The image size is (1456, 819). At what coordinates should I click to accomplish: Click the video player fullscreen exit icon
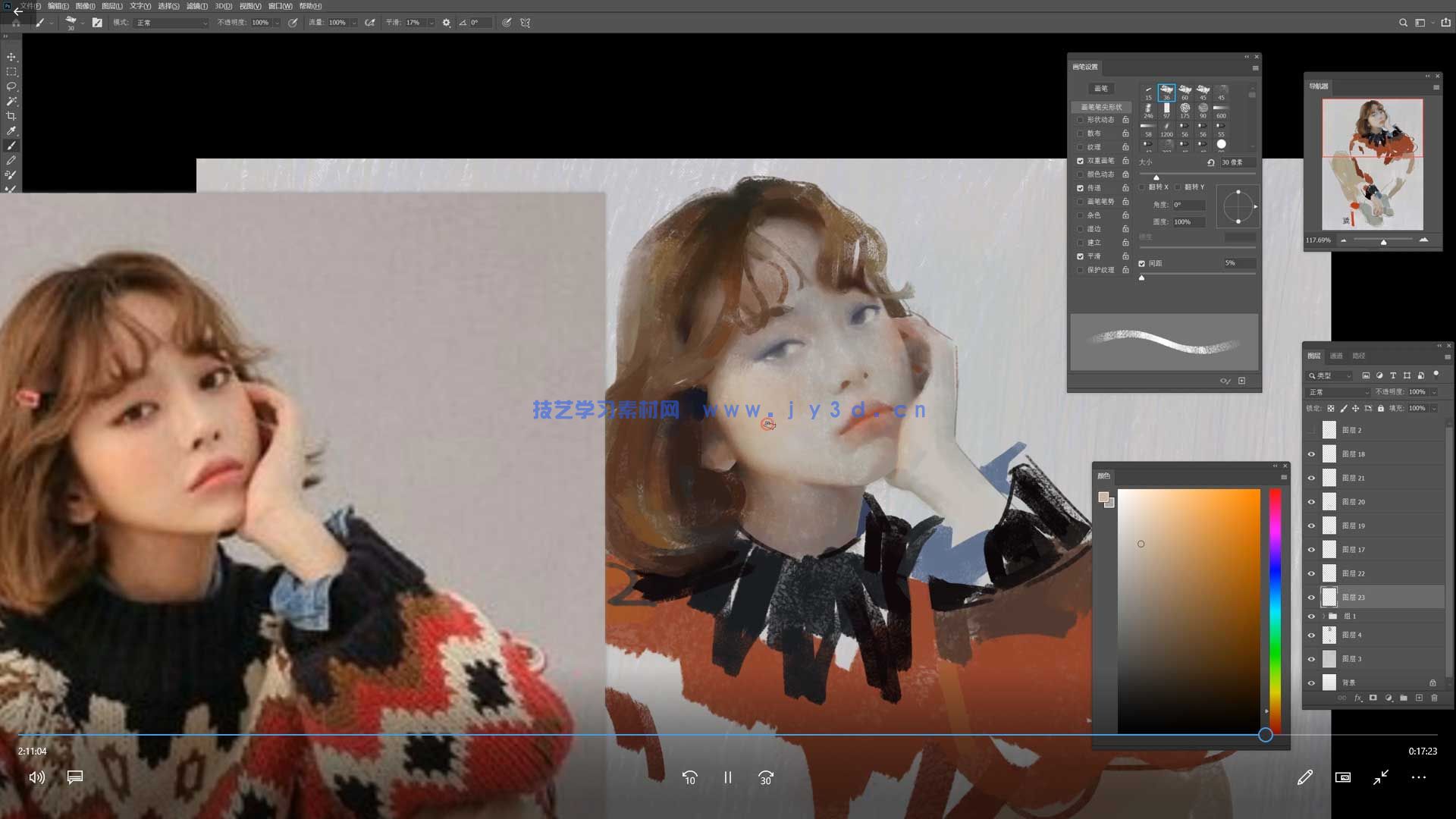[x=1380, y=777]
